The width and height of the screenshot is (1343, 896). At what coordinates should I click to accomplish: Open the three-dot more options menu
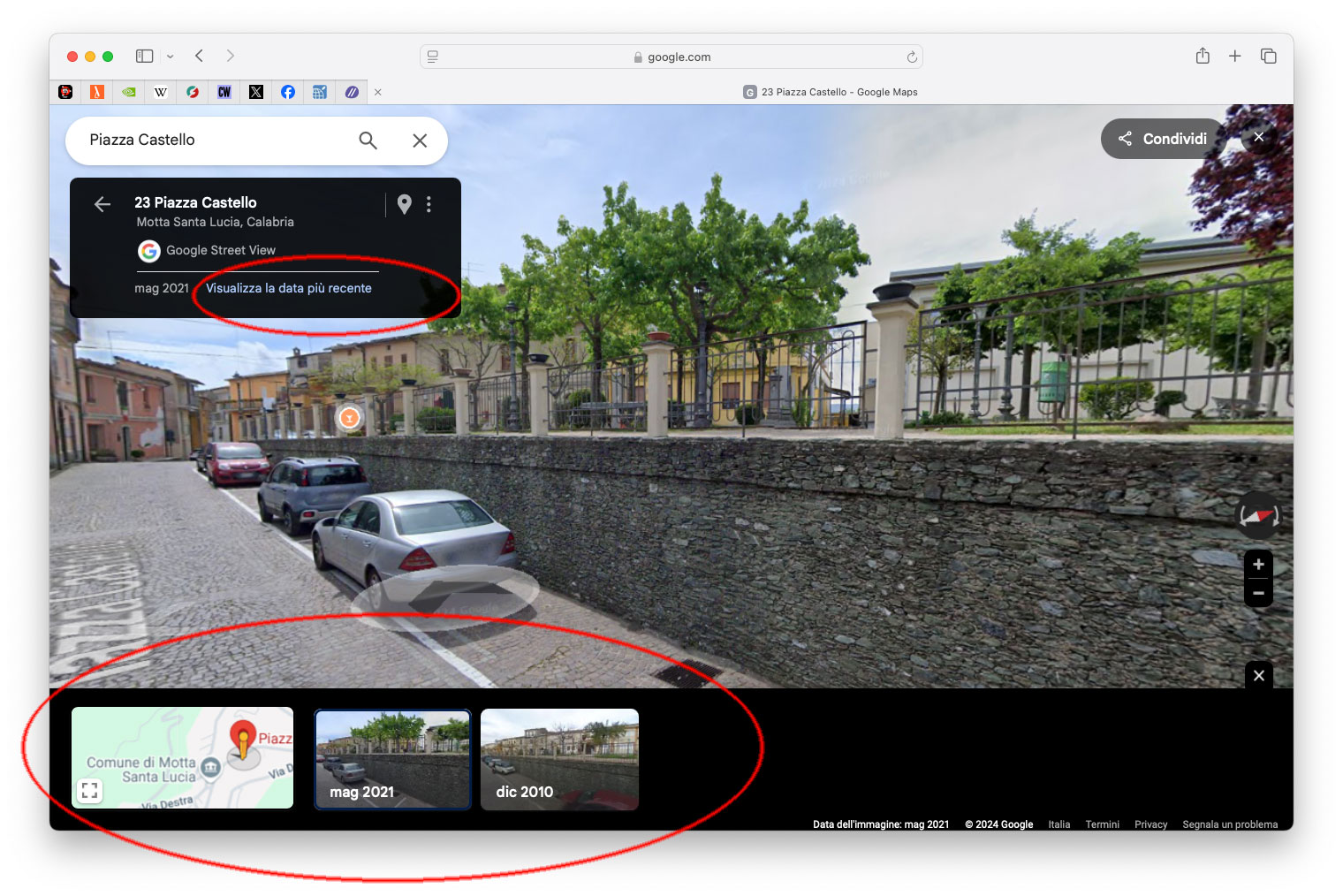[x=429, y=204]
